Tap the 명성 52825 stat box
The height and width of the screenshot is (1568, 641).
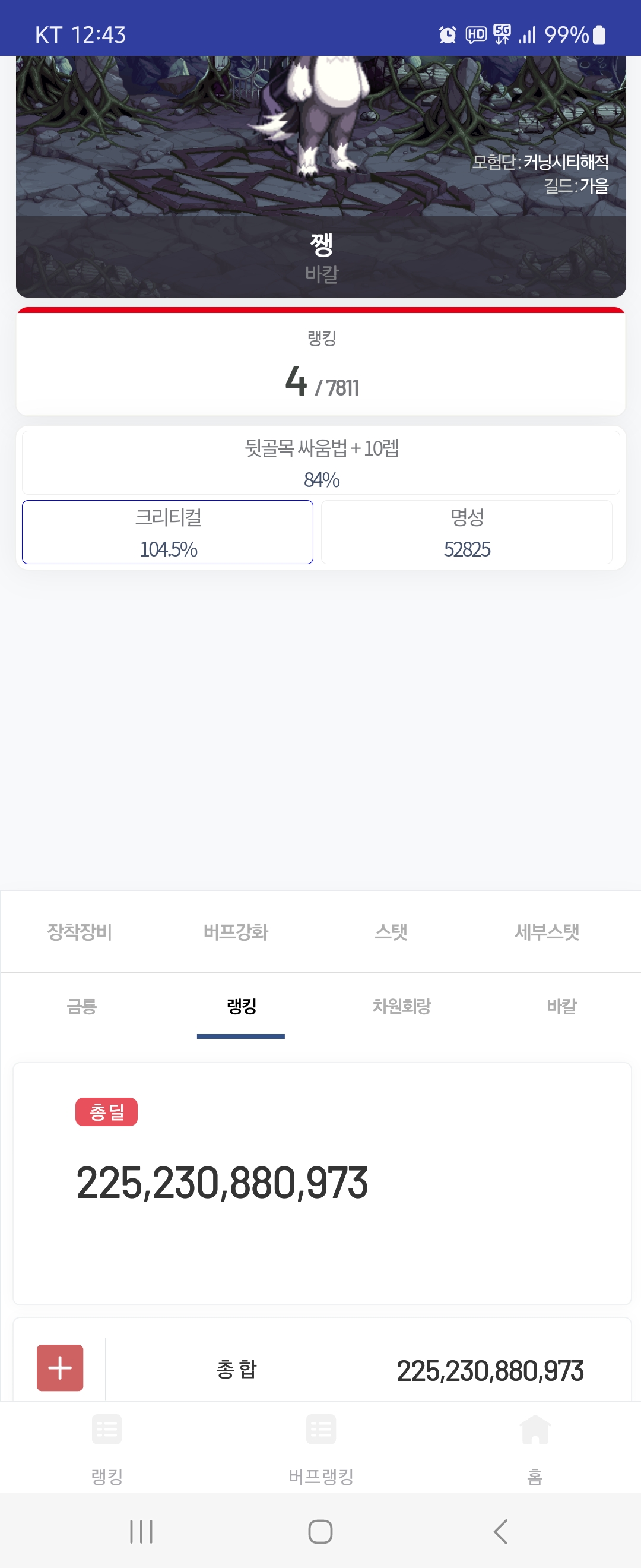coord(467,533)
